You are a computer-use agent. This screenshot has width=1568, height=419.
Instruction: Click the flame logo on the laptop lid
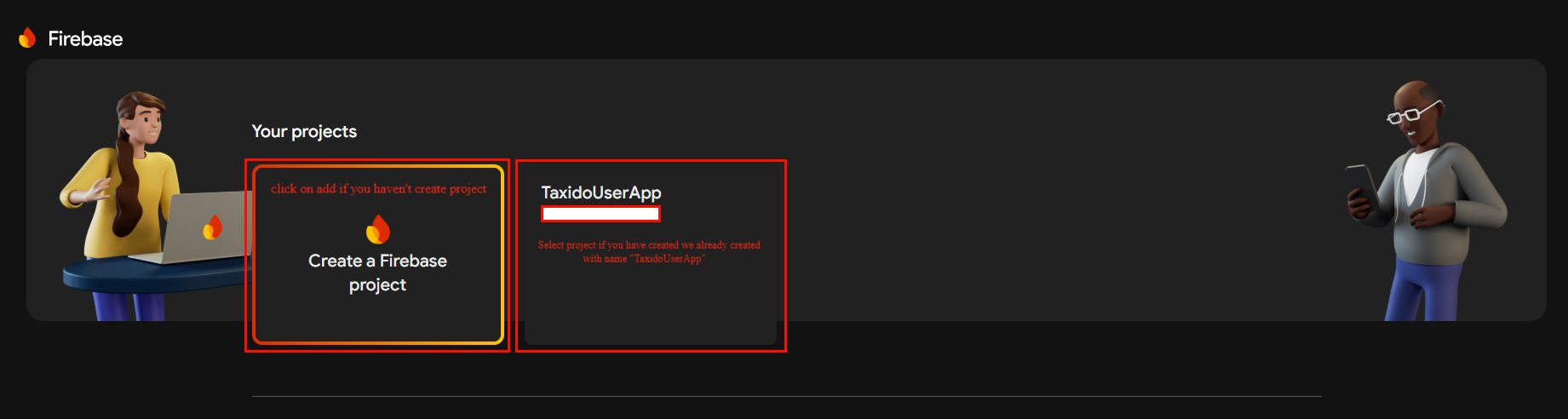(x=212, y=227)
